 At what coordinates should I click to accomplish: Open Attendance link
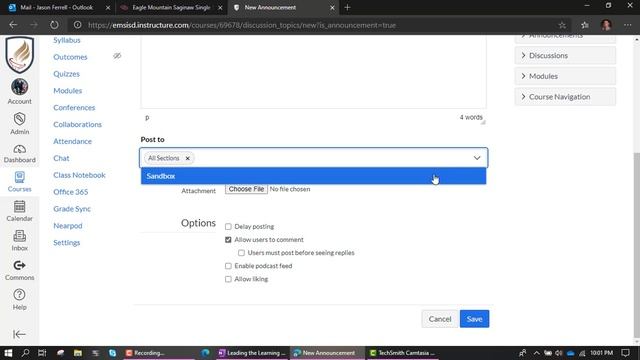pos(72,141)
